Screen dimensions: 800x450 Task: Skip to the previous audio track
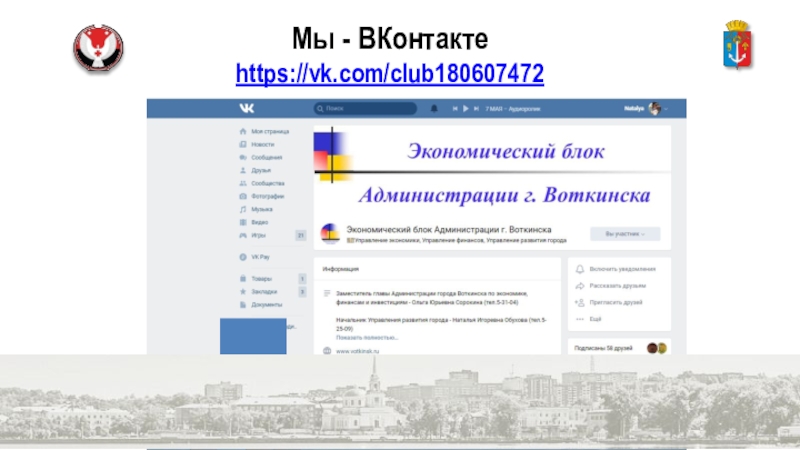(455, 109)
